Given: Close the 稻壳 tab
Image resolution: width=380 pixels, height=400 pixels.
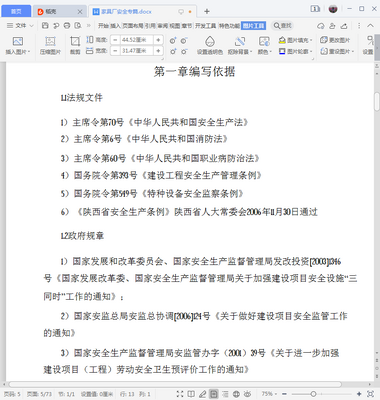Looking at the screenshot, I should 80,12.
